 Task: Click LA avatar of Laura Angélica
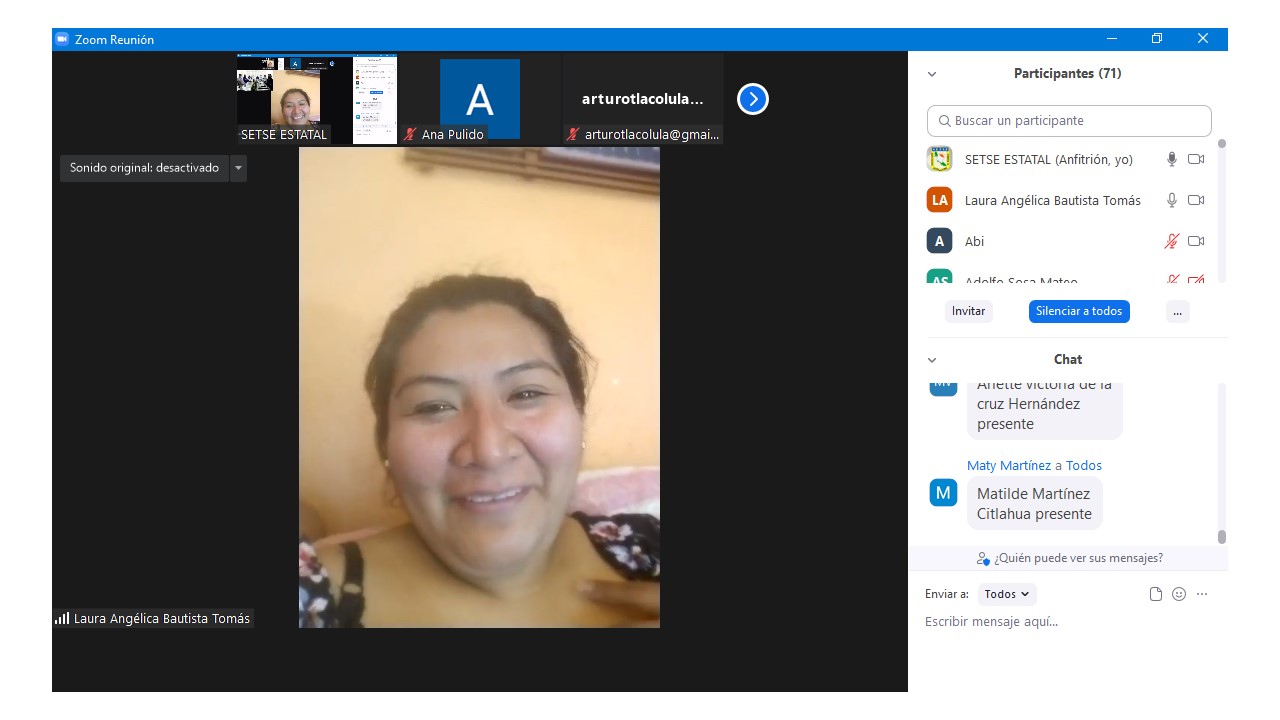pyautogui.click(x=939, y=200)
